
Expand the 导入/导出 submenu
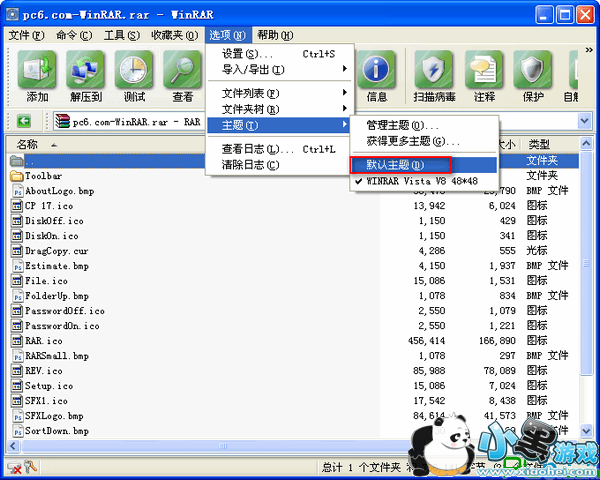point(279,69)
